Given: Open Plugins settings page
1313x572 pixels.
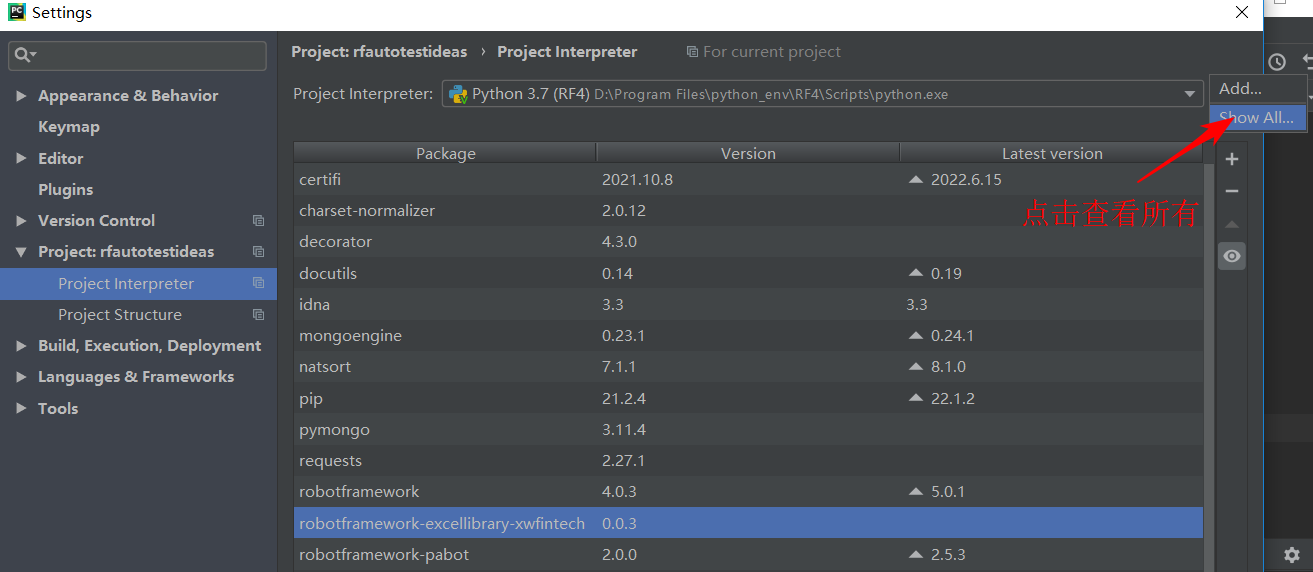Looking at the screenshot, I should [65, 190].
